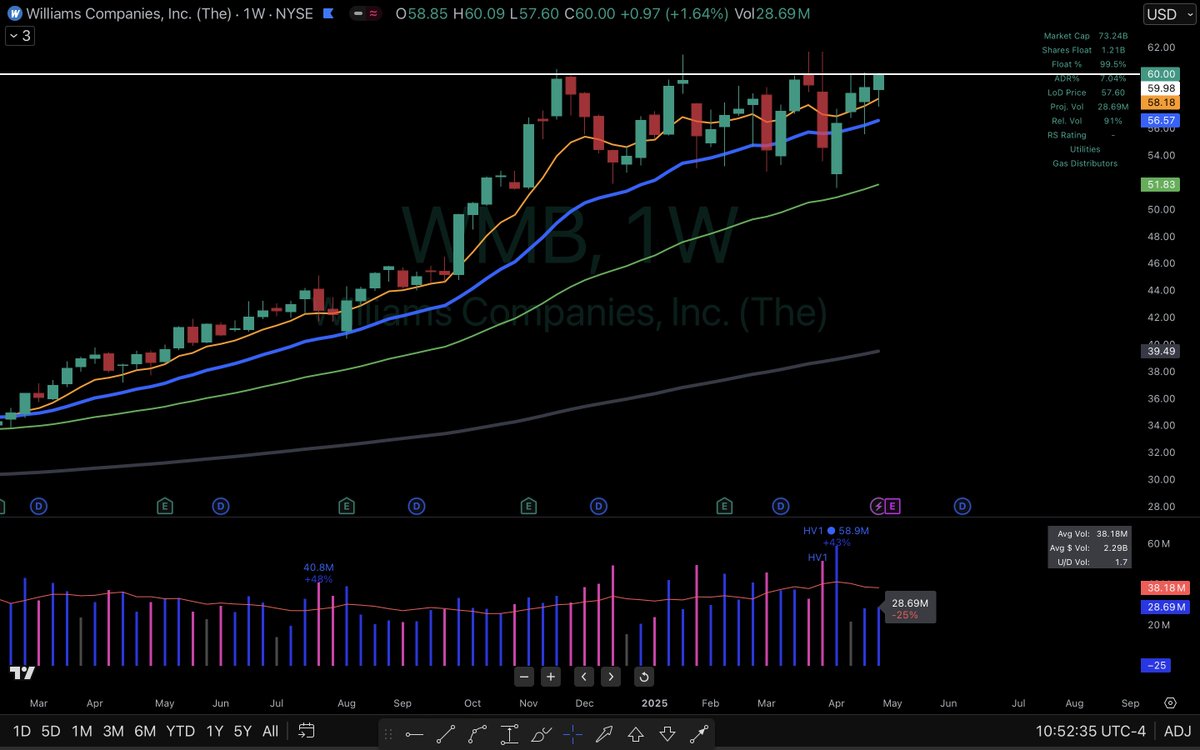Image resolution: width=1200 pixels, height=750 pixels.
Task: Click the red 38.18M volume average label
Action: pos(1165,588)
